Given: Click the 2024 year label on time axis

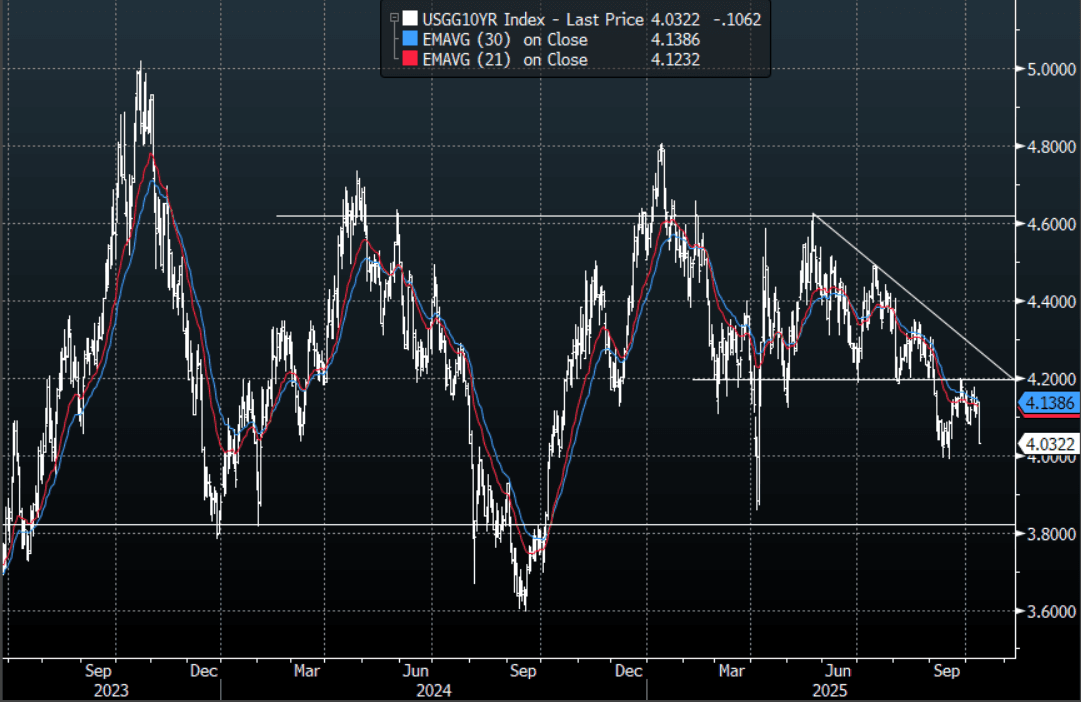Looking at the screenshot, I should [433, 690].
